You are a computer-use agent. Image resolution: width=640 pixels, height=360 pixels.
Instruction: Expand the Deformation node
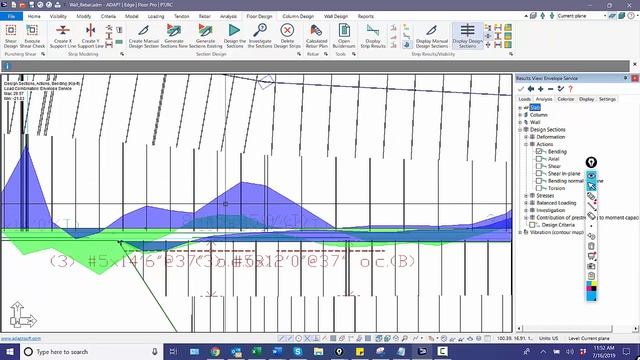pyautogui.click(x=526, y=137)
